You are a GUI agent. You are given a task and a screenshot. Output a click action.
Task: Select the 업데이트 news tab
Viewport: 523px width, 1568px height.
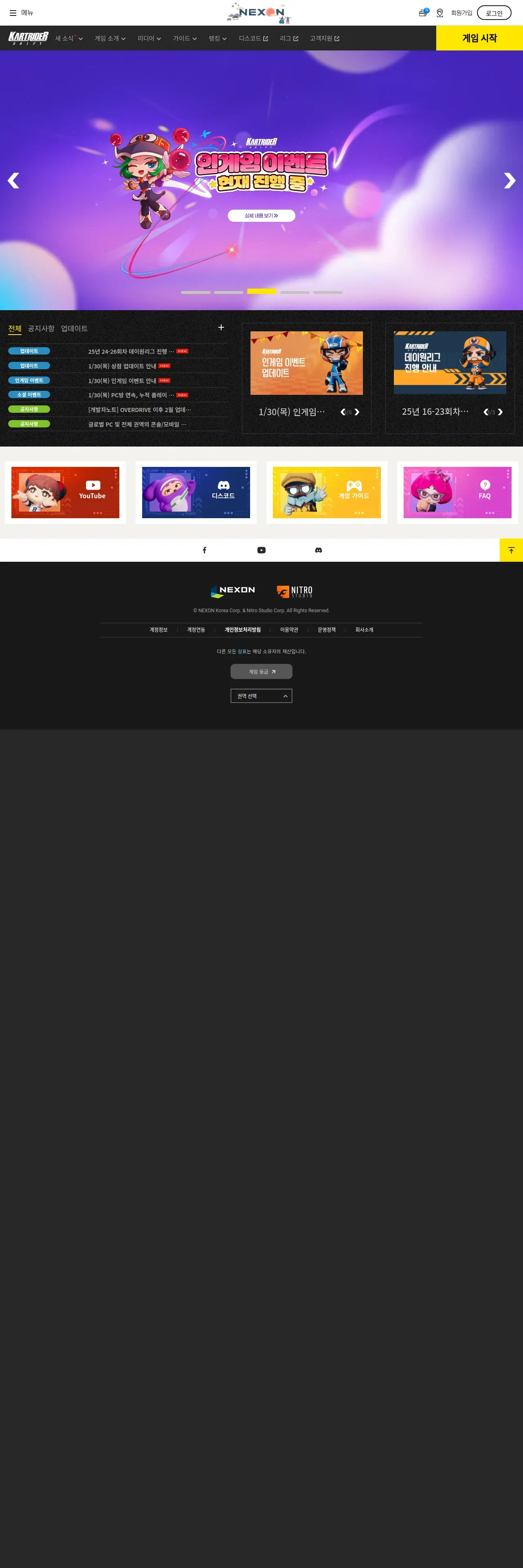(x=74, y=328)
